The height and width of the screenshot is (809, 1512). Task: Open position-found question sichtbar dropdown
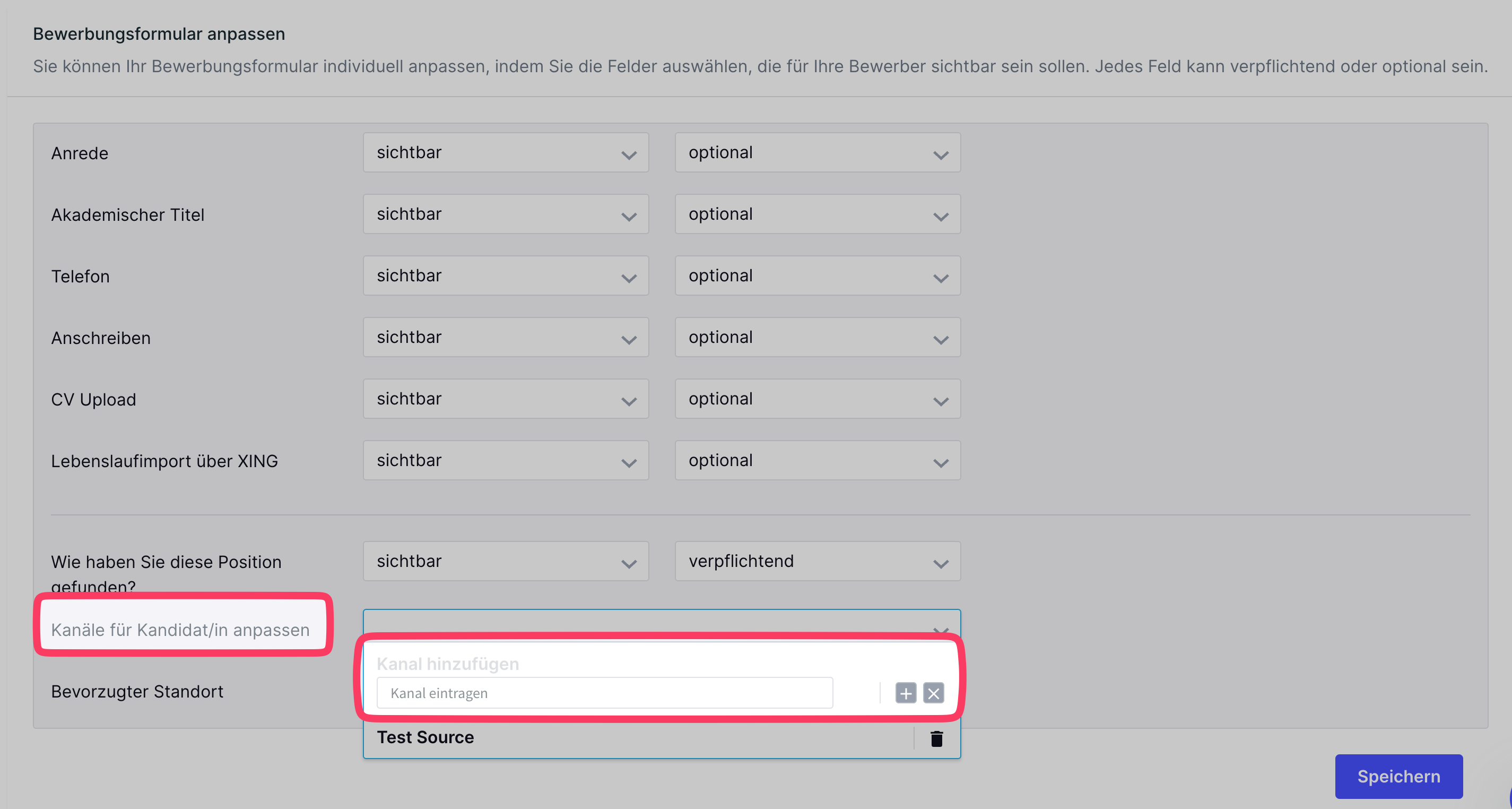(x=506, y=562)
